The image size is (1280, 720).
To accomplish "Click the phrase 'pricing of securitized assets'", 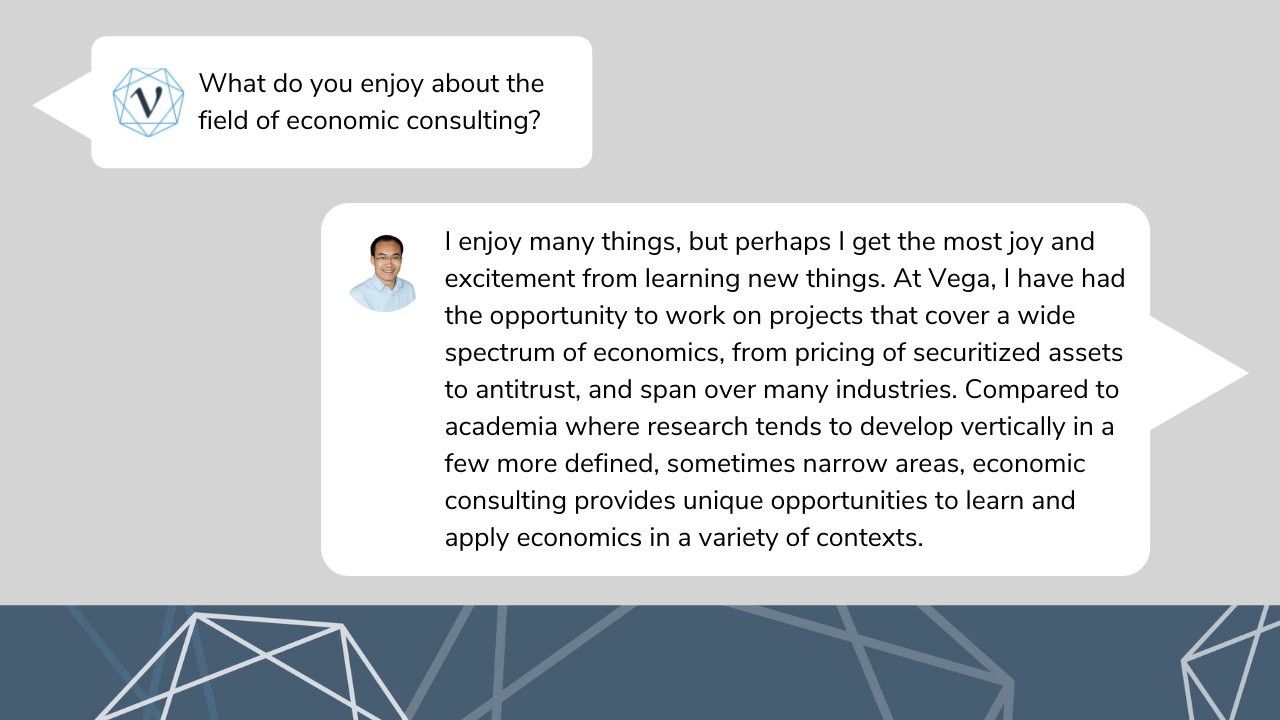I will (934, 353).
